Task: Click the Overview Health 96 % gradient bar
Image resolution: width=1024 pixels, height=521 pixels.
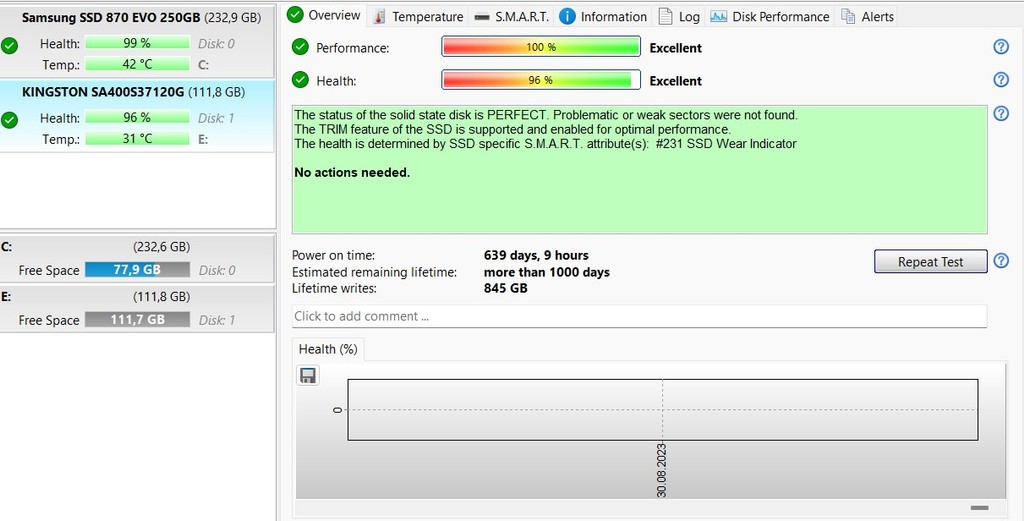Action: (x=541, y=80)
